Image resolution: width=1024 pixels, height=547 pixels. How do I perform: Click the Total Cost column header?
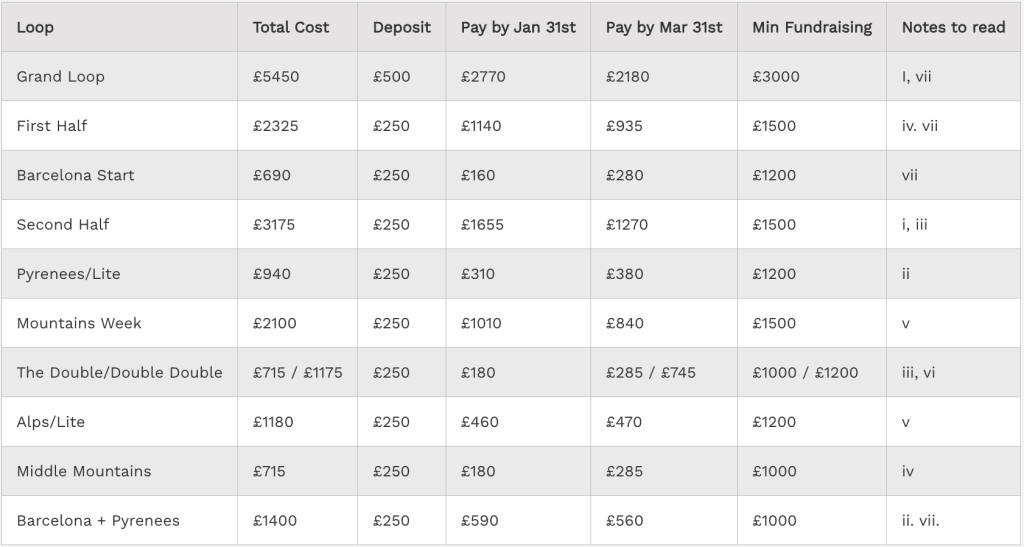pyautogui.click(x=291, y=27)
